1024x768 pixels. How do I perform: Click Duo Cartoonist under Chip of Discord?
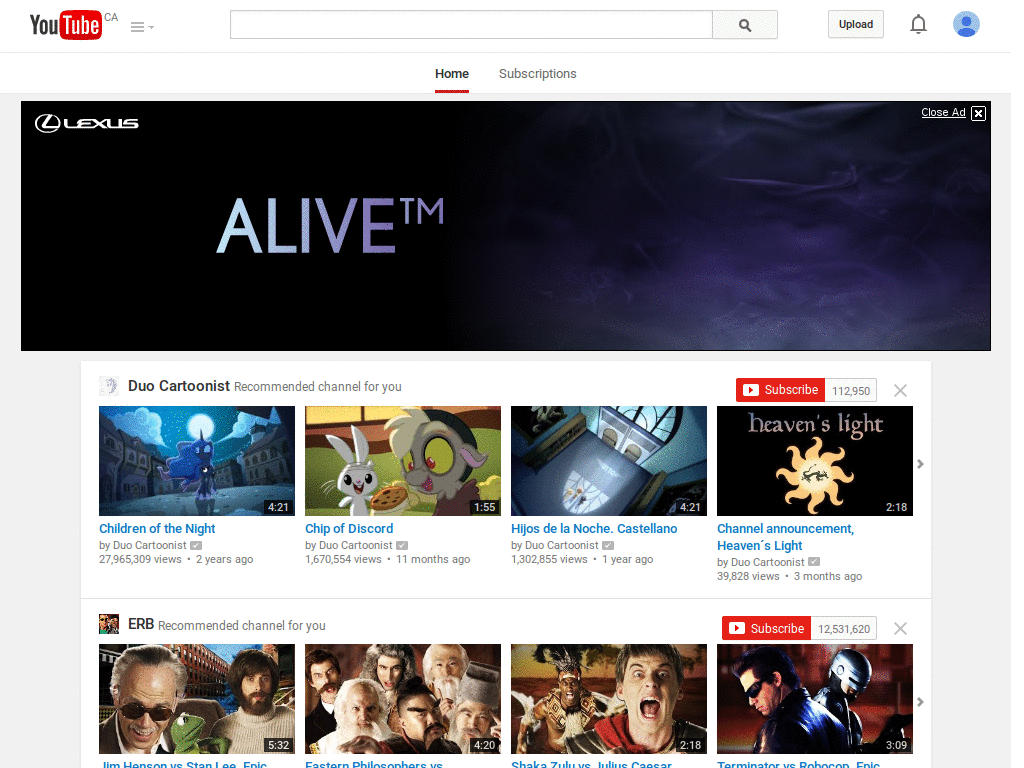click(x=356, y=545)
